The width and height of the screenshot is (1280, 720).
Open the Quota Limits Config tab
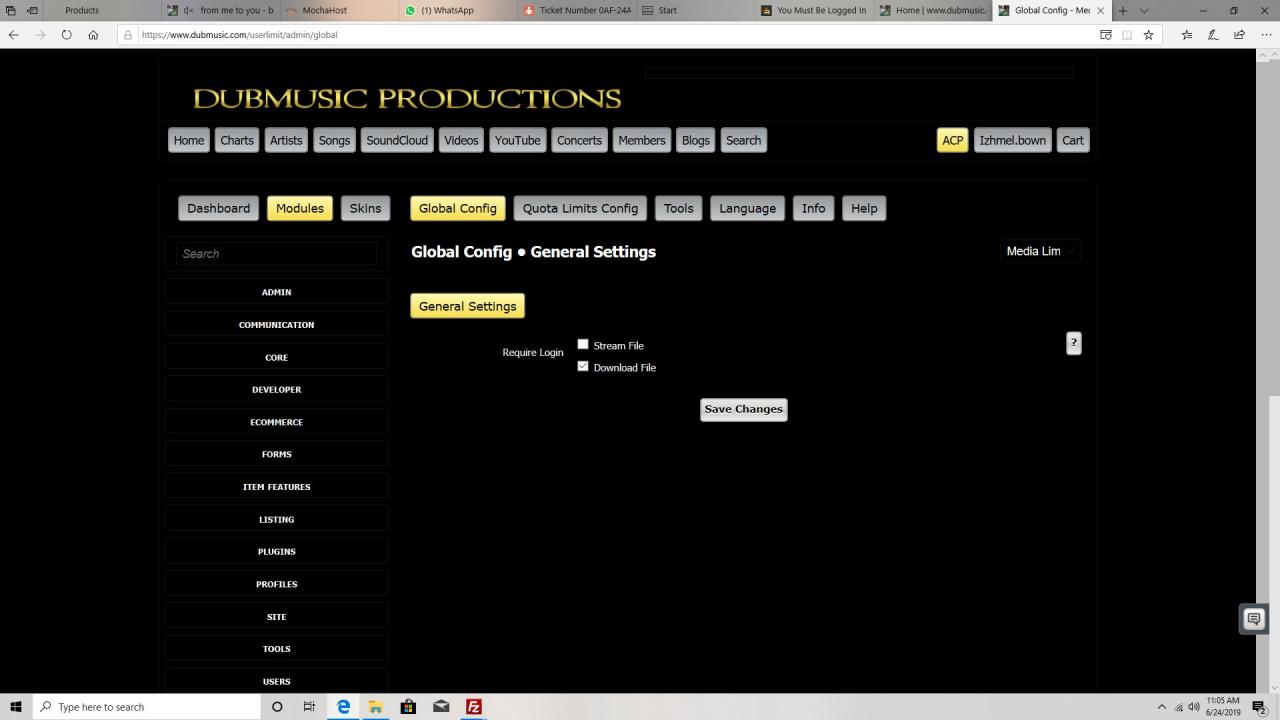580,208
